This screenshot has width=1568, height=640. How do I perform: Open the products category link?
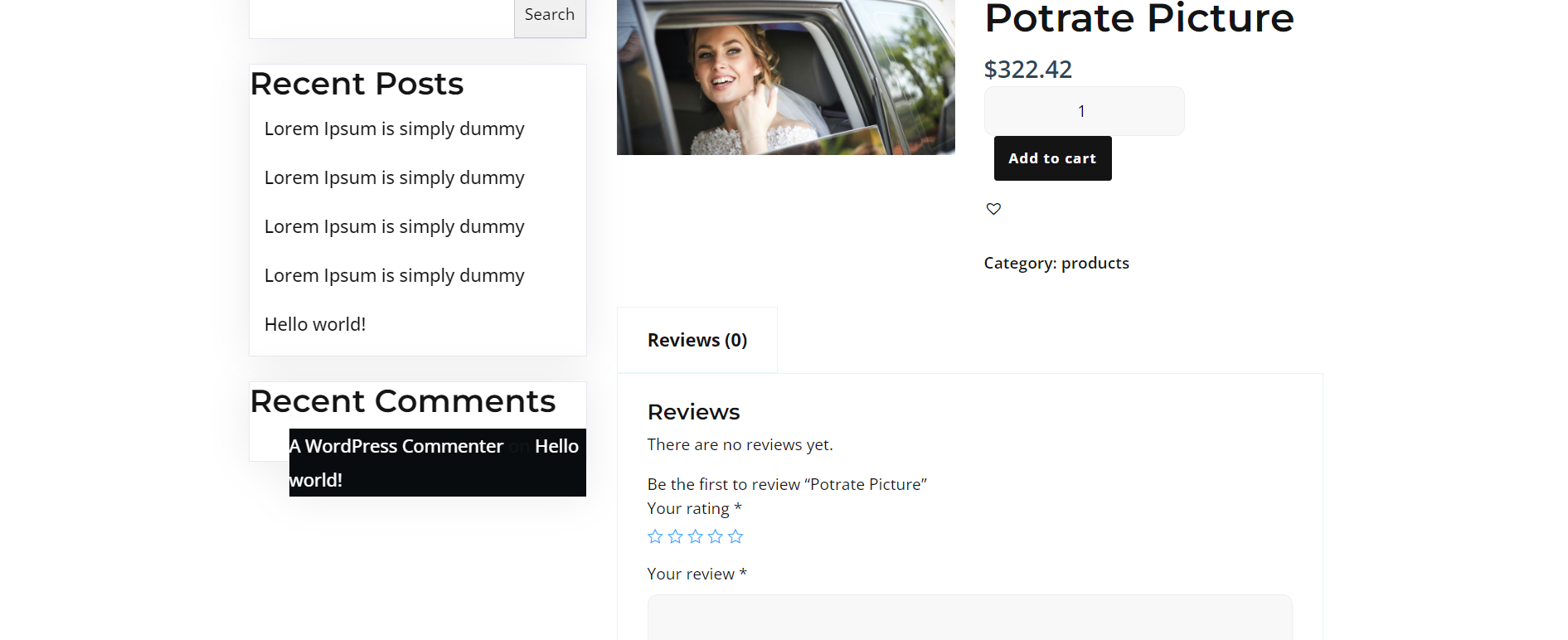1095,263
